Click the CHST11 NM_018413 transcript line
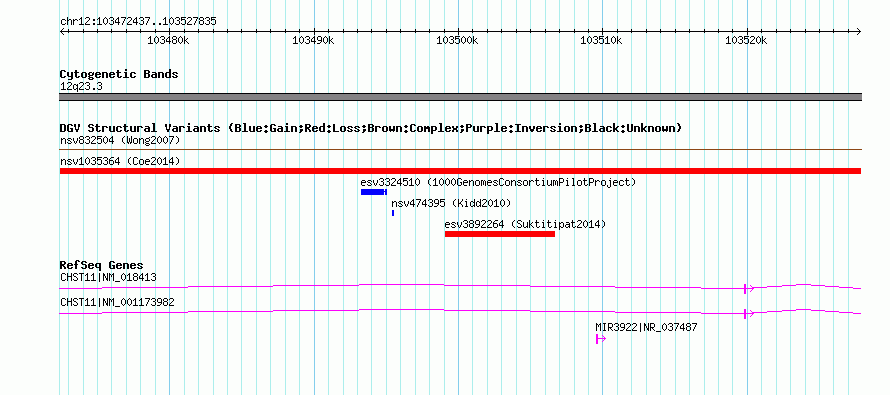The image size is (890, 395). click(460, 287)
